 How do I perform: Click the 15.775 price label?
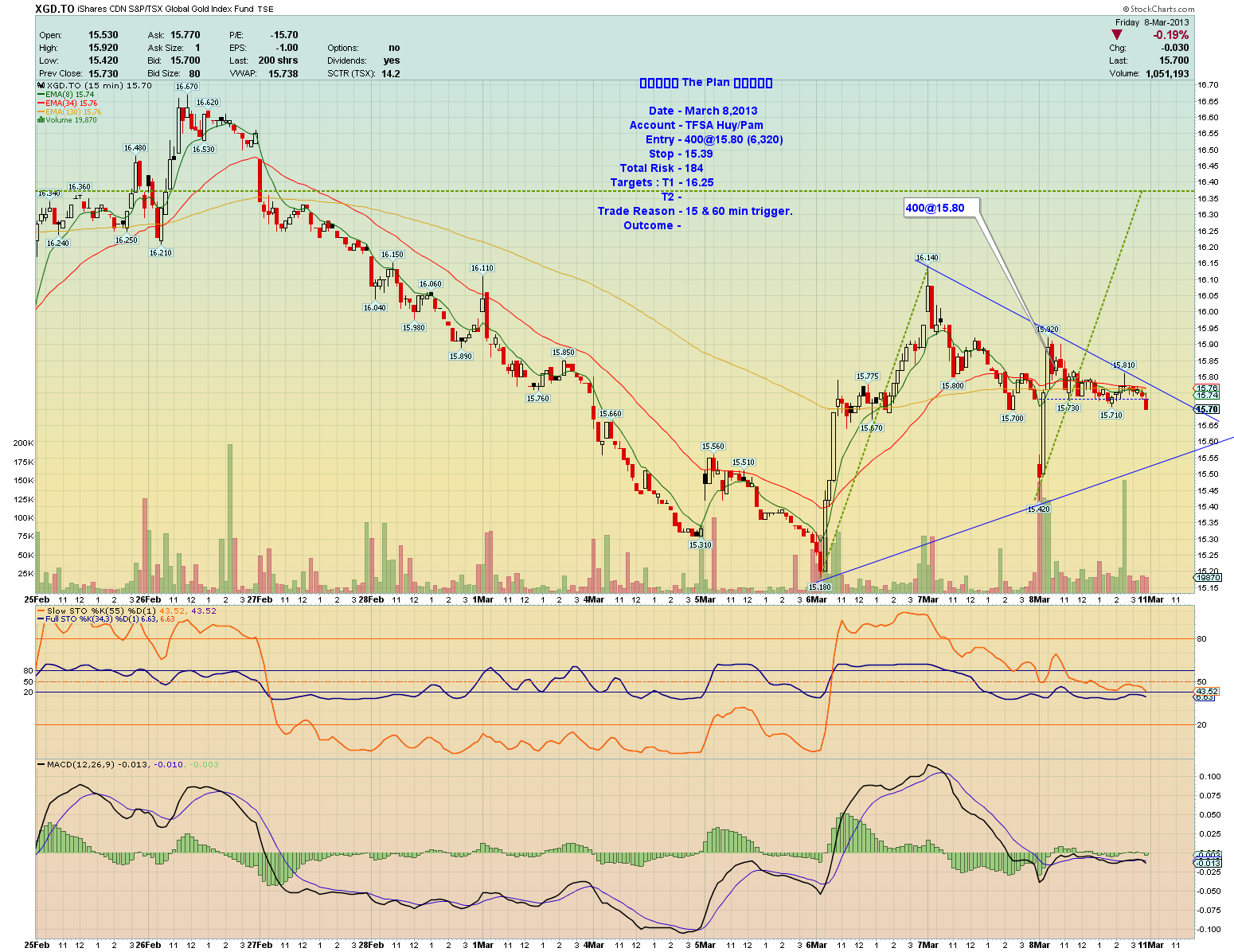pos(868,376)
